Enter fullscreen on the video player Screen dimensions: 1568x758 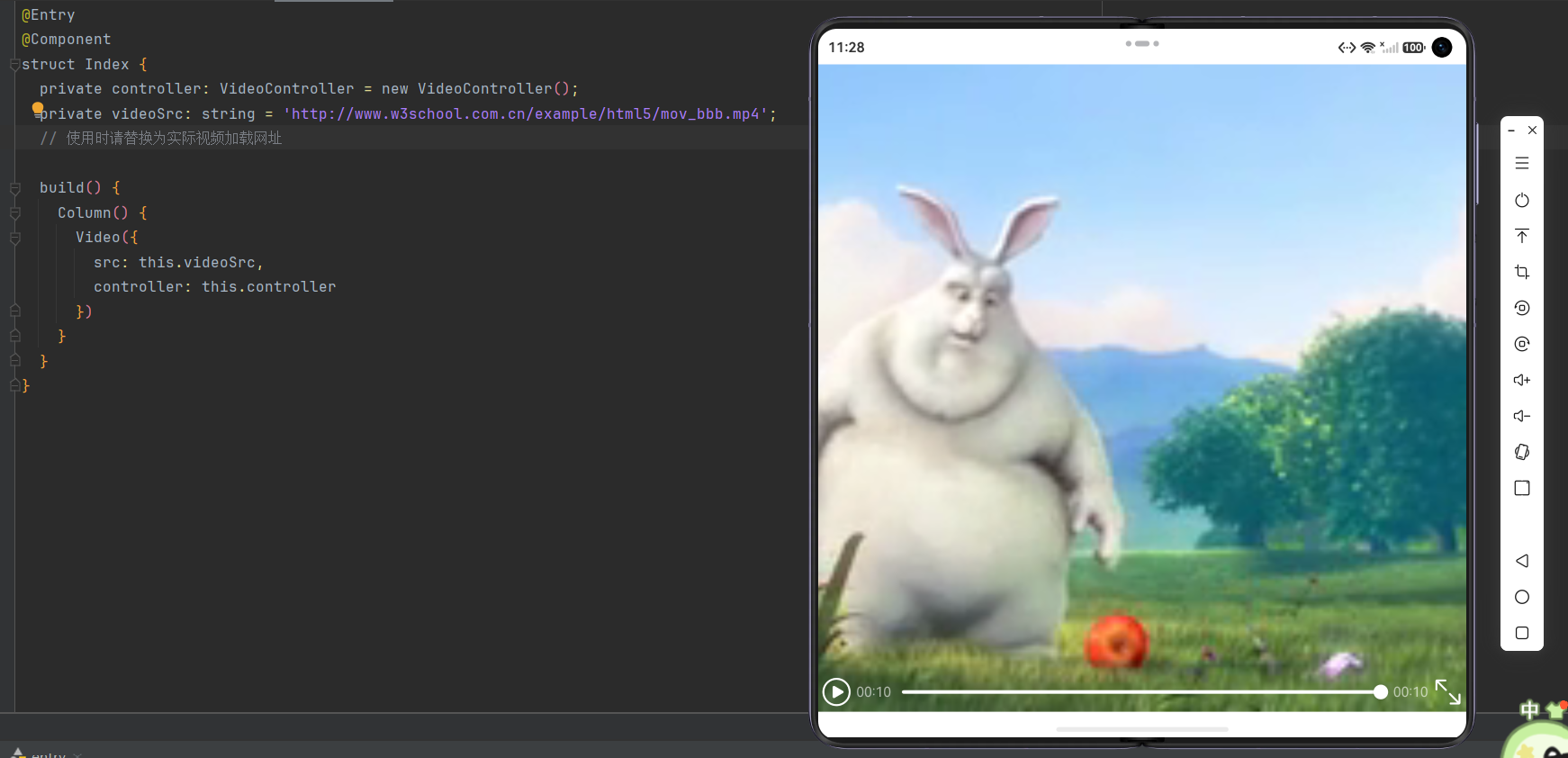1447,691
